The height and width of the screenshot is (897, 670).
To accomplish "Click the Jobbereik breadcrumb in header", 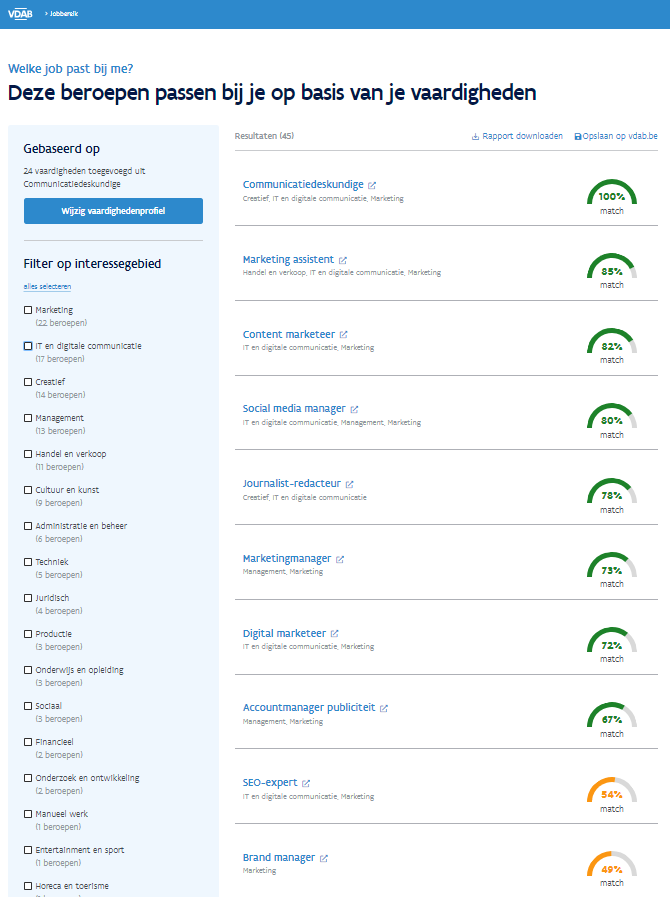I will (x=63, y=13).
